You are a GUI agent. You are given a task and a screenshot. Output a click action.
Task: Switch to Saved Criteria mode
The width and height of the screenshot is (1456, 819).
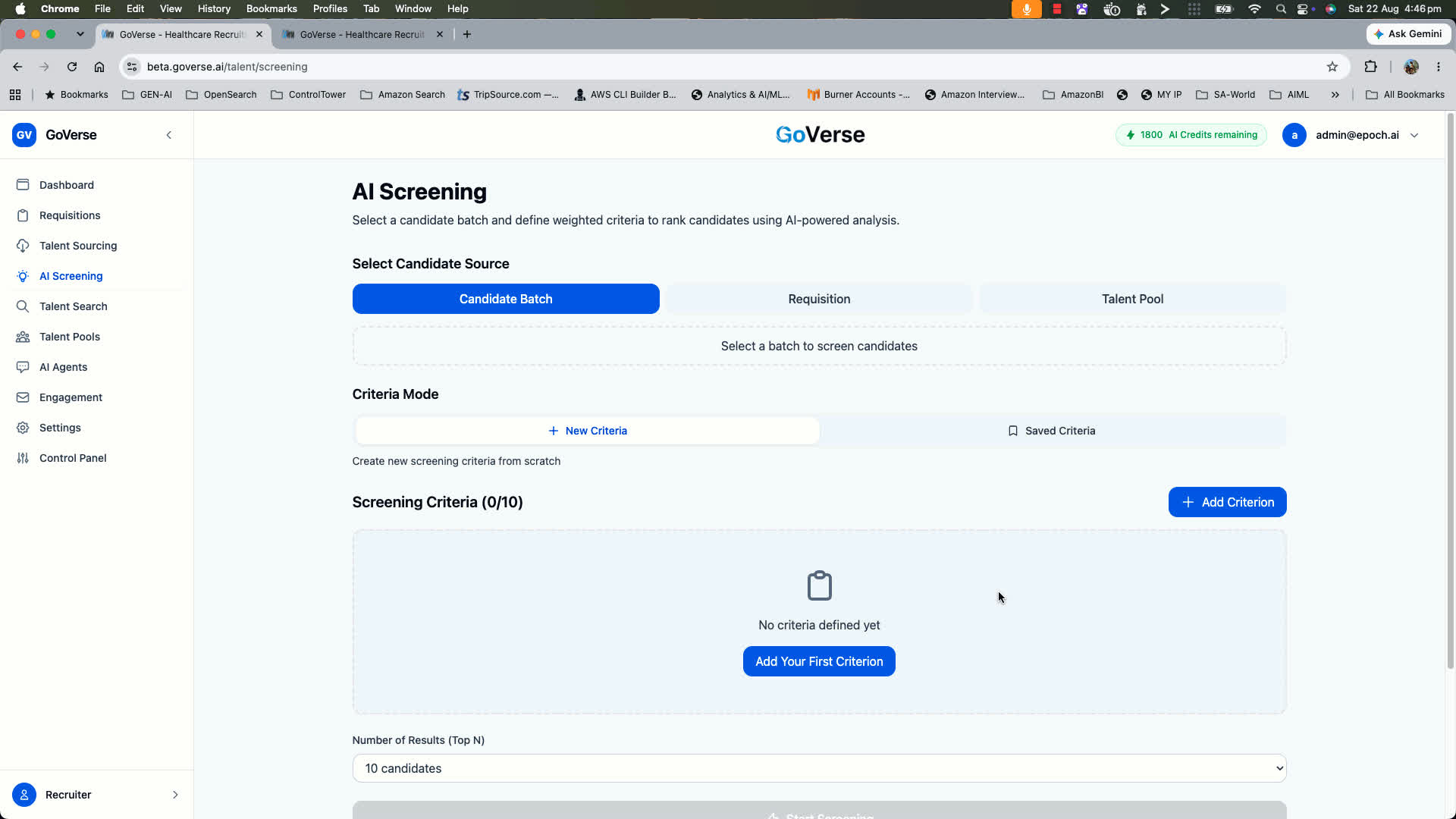(1052, 431)
